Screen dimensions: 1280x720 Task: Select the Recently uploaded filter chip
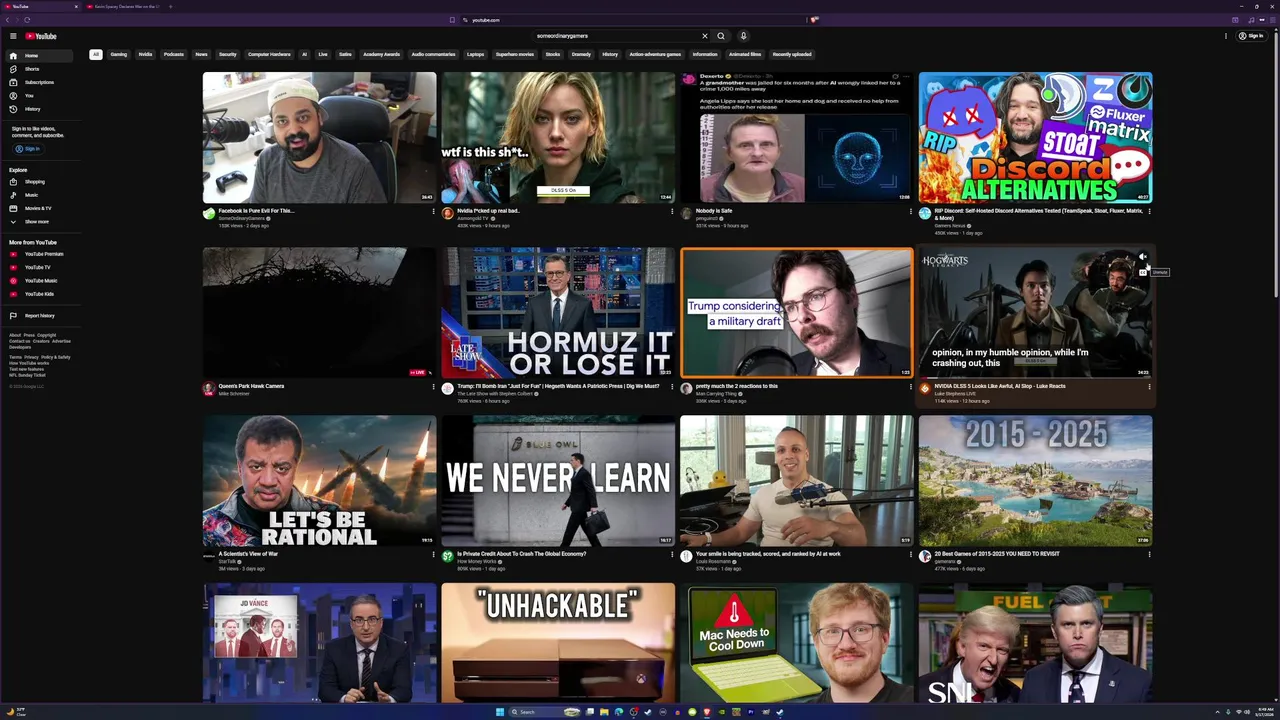792,54
